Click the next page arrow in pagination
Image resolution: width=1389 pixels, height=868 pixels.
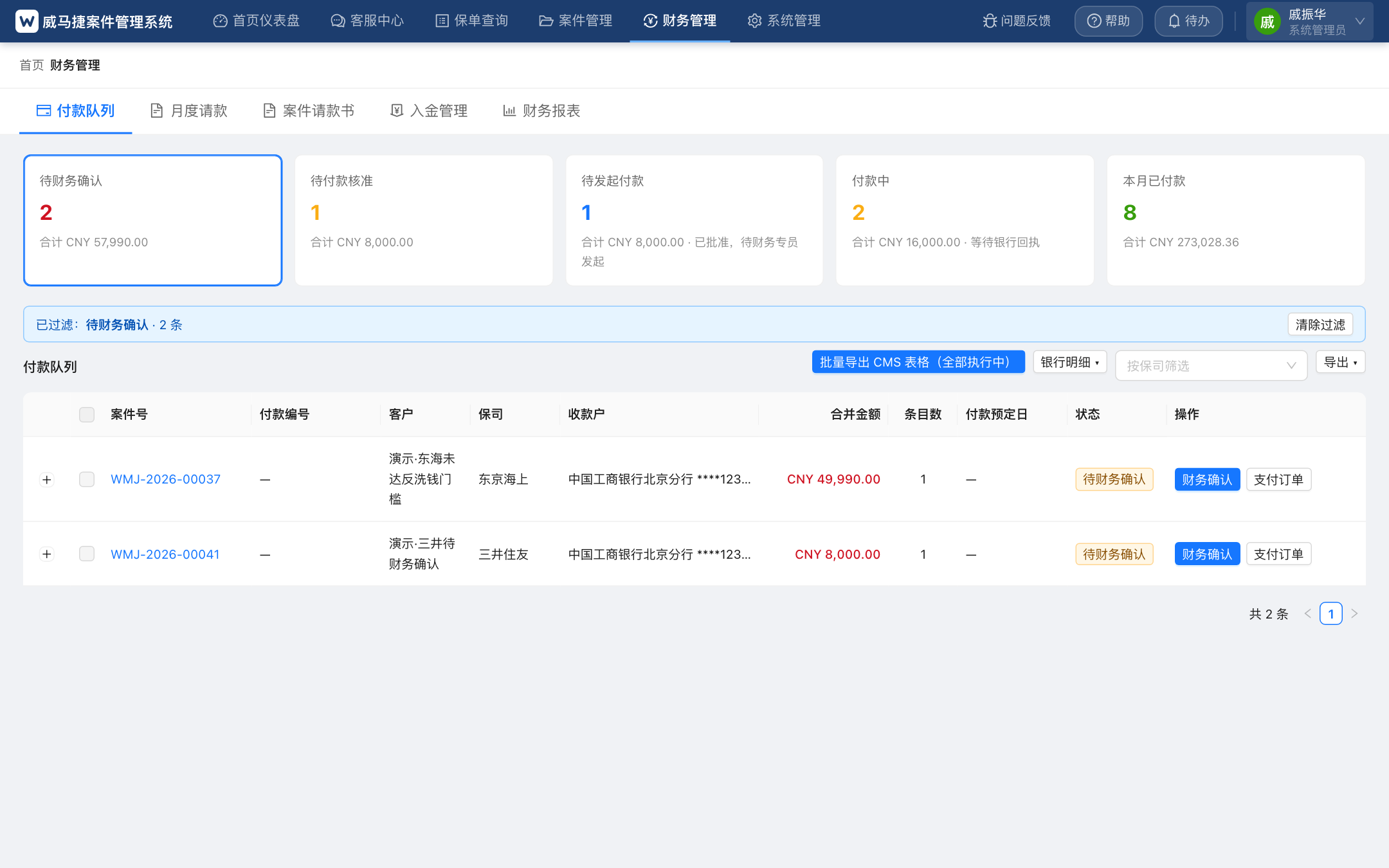click(1354, 613)
